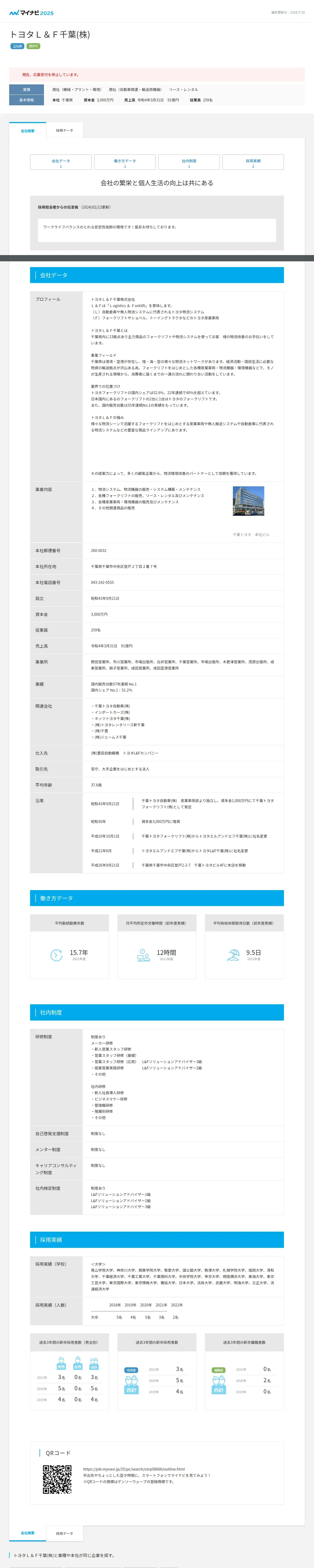Click the beach umbrella icon for 有給休暇取得日数
Viewport: 314px width, 1568px height.
click(x=233, y=955)
